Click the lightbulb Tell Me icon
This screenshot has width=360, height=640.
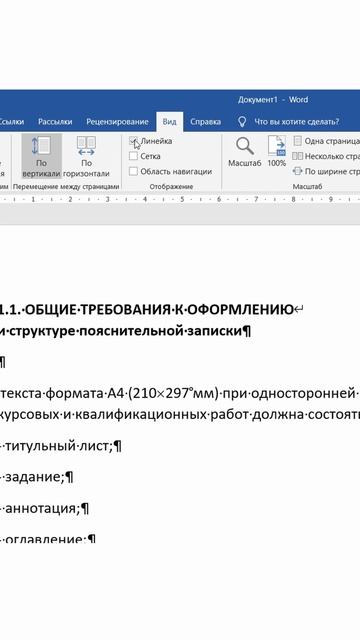pos(242,122)
